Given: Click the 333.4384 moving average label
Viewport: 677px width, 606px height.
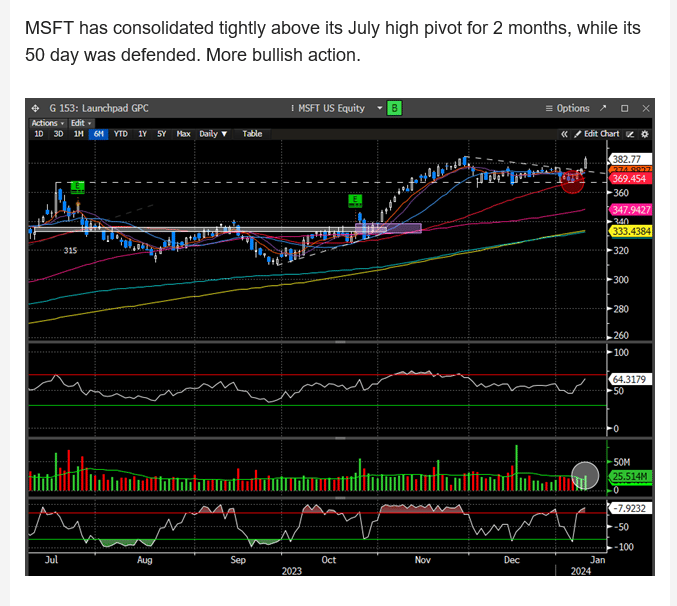Looking at the screenshot, I should pyautogui.click(x=630, y=231).
